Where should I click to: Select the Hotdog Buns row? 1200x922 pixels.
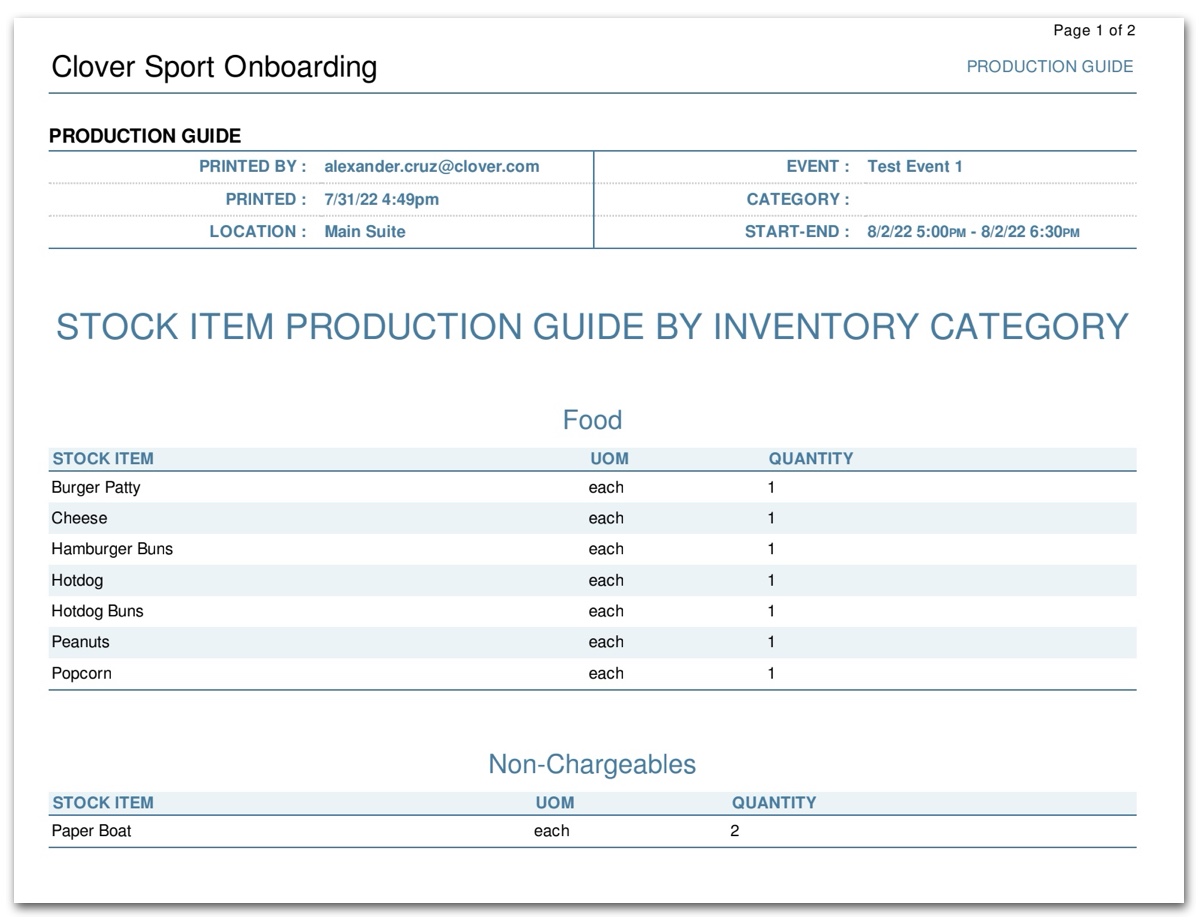592,611
